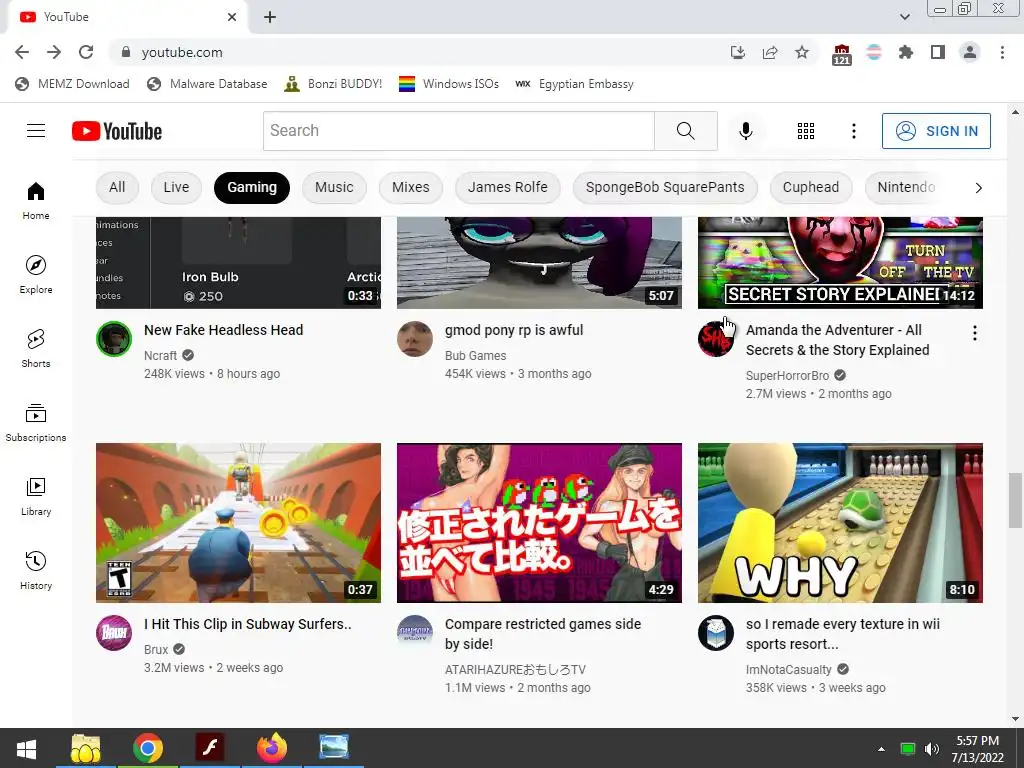
Task: Open Firefox from the taskbar
Action: [272, 748]
